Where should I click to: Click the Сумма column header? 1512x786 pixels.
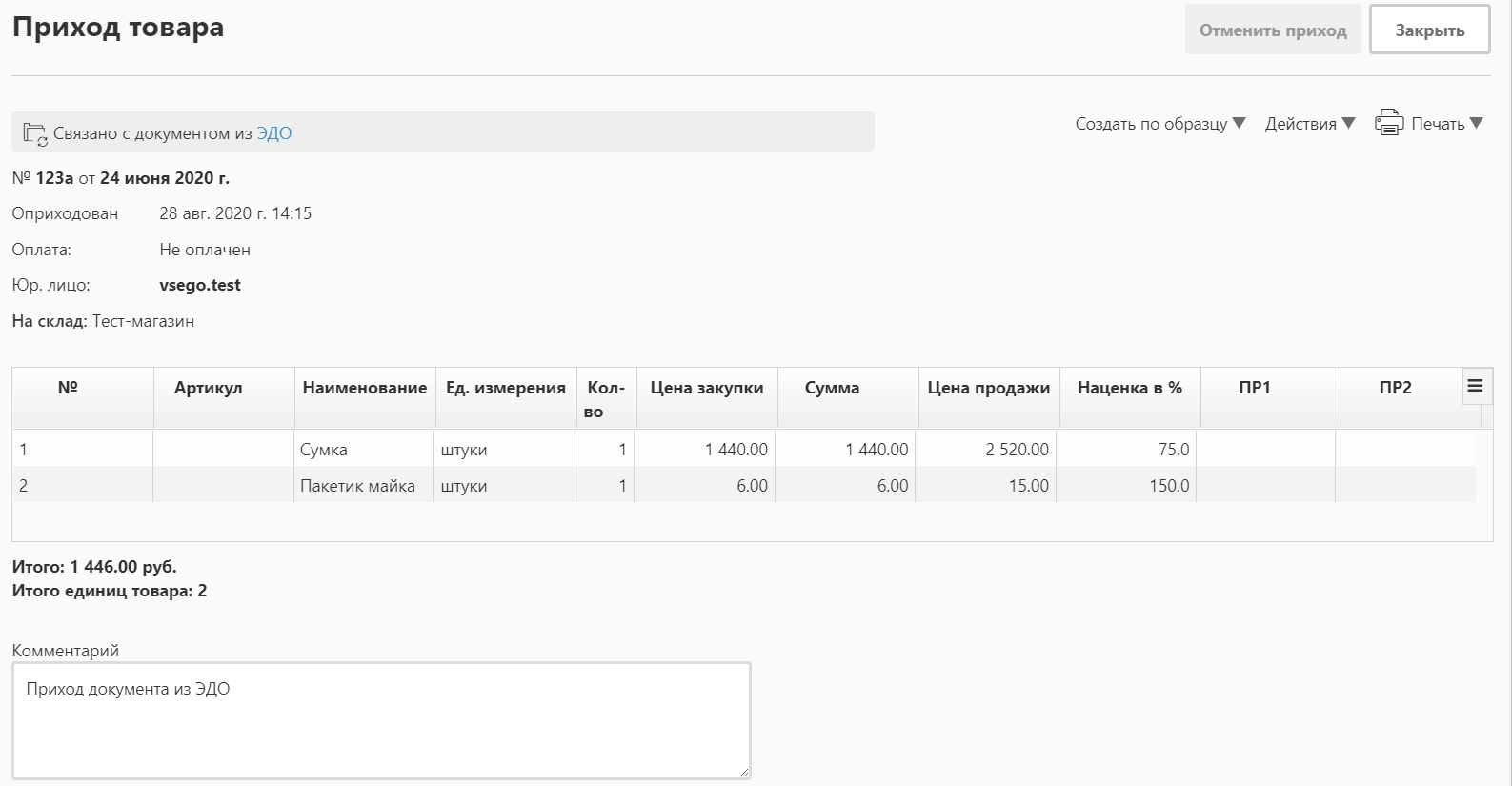848,398
